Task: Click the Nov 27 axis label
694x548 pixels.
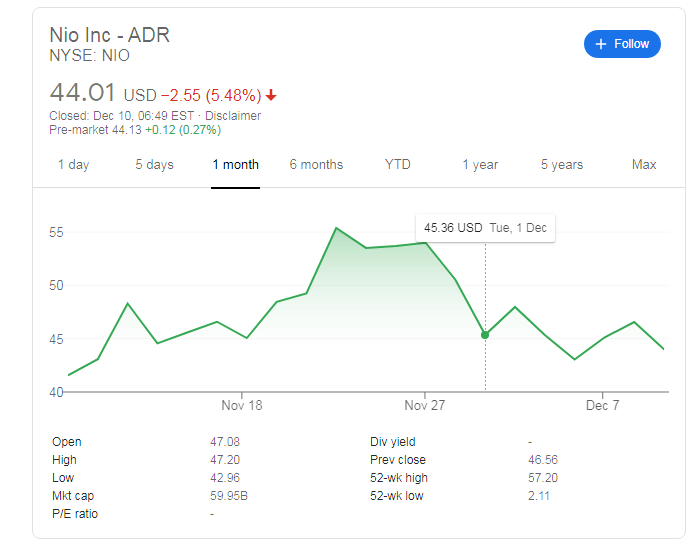Action: point(424,405)
